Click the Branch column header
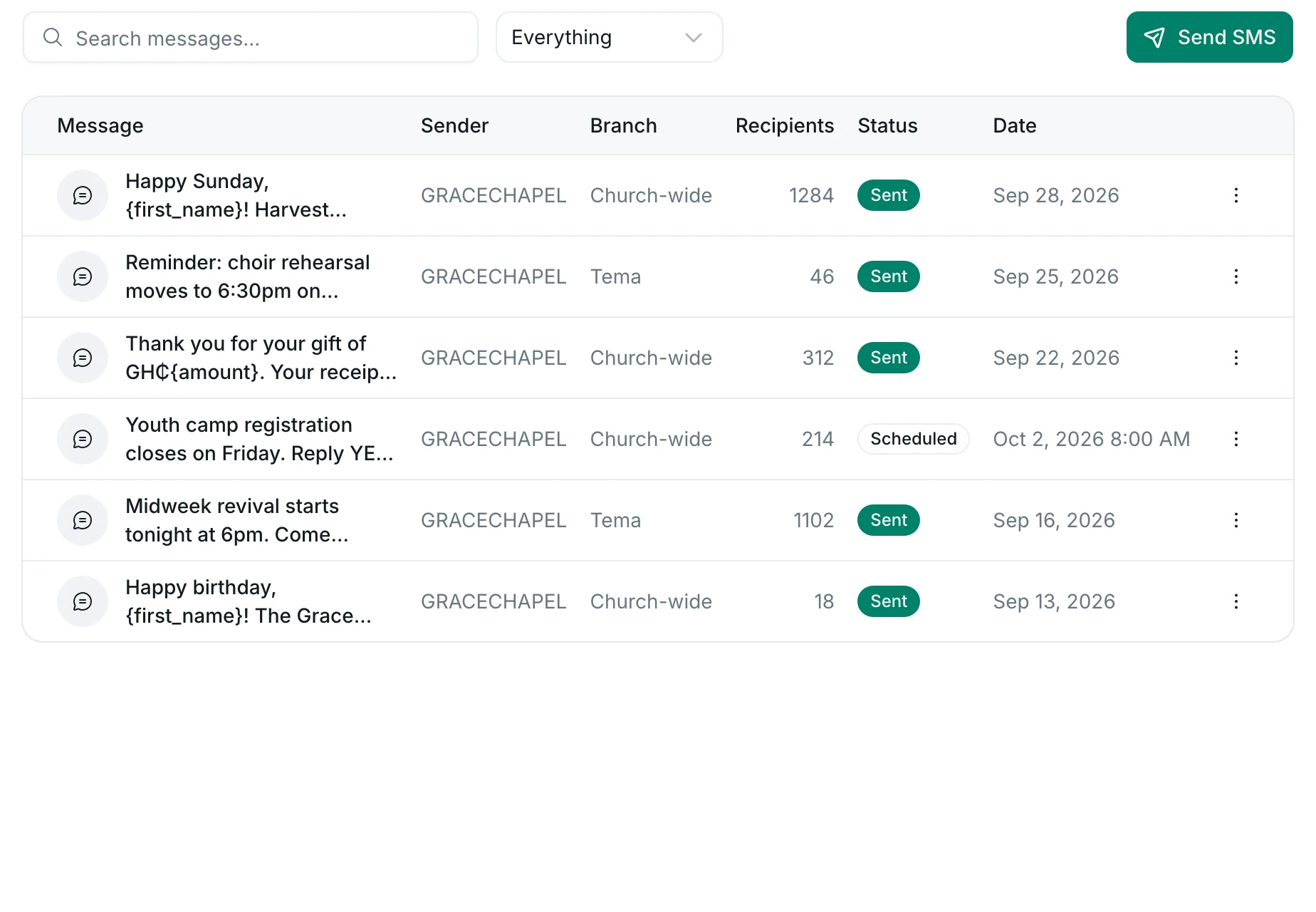The height and width of the screenshot is (912, 1316). point(623,125)
